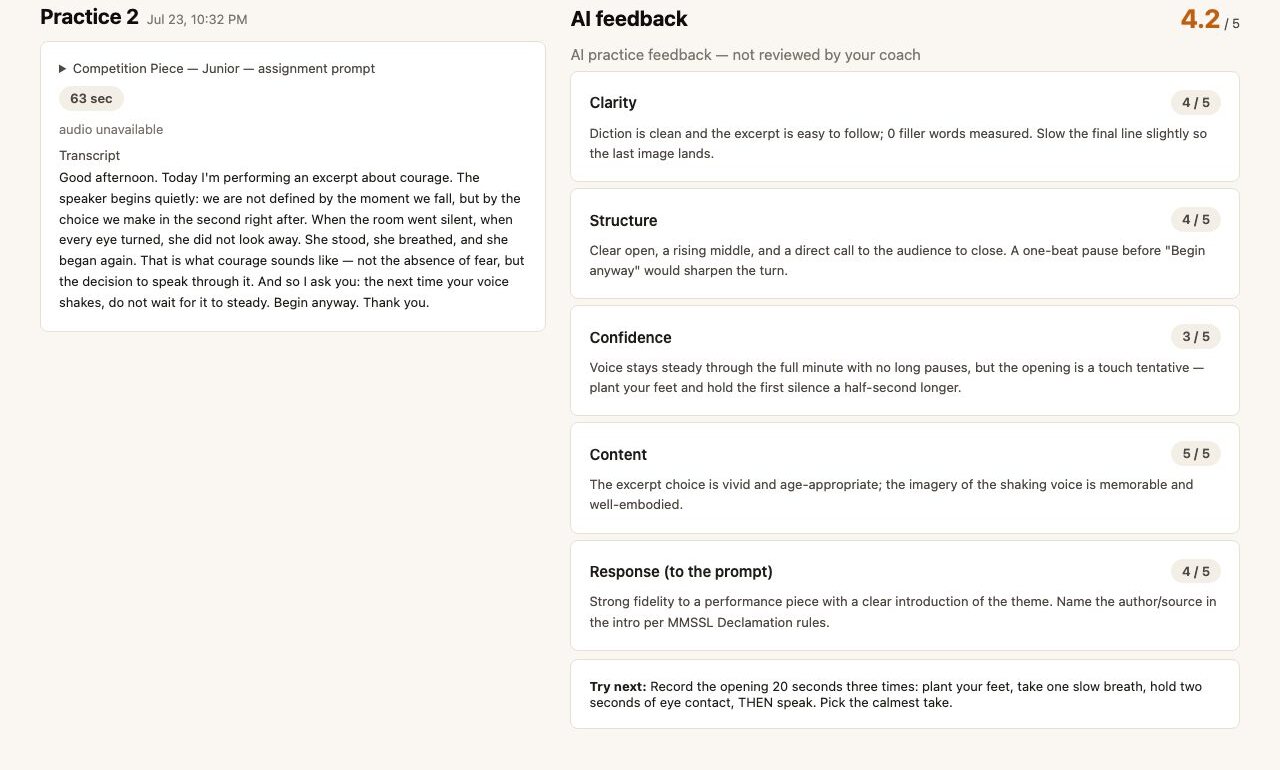
Task: Select the Confidence feedback heading
Action: click(630, 338)
